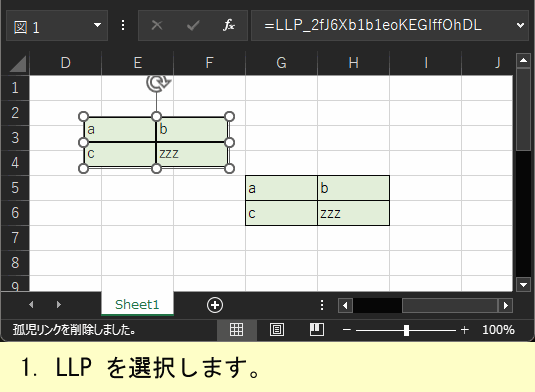Click the bottom-right handle of the picture

coord(230,168)
